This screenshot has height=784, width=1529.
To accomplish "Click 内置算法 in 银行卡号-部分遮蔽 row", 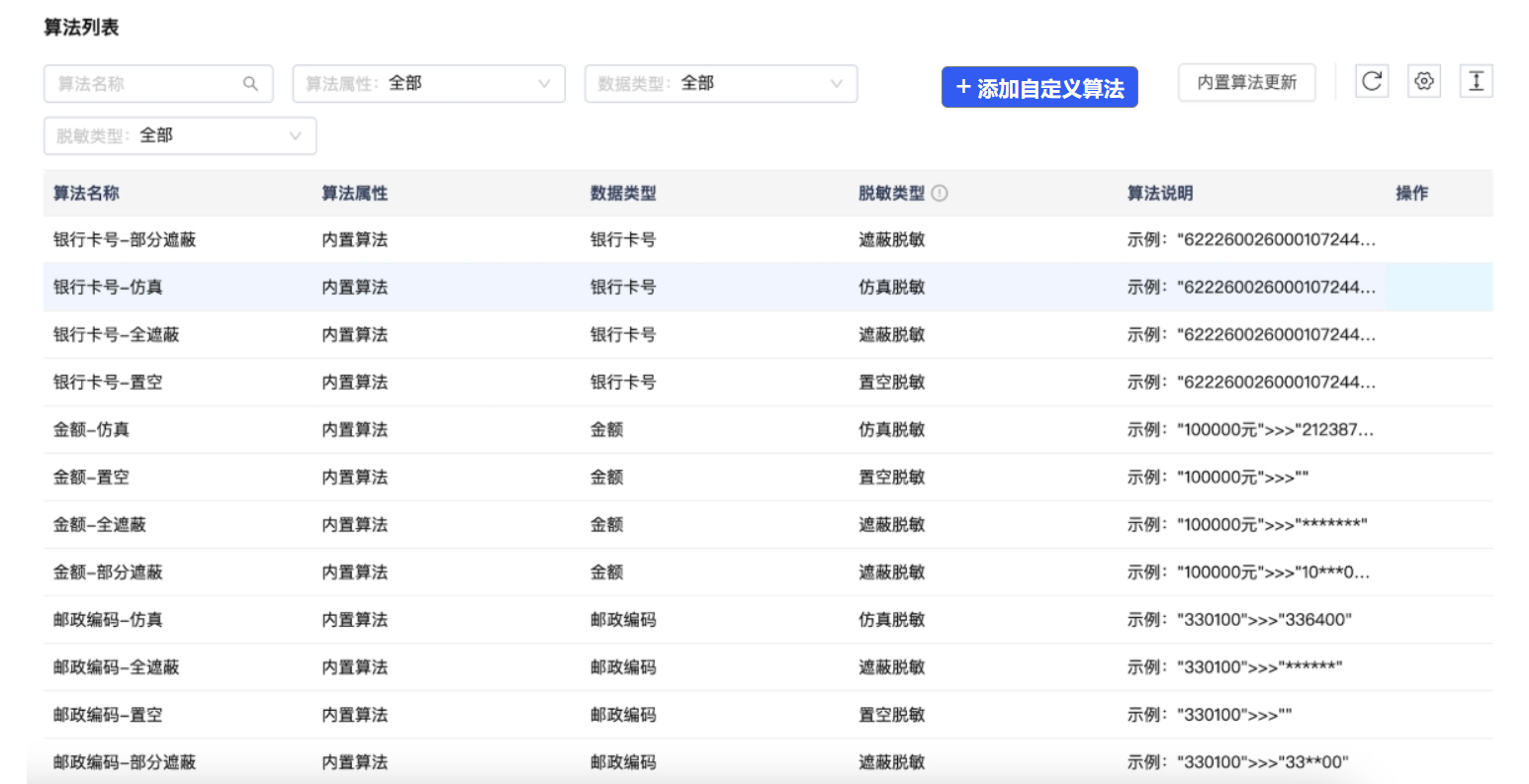I will (355, 240).
